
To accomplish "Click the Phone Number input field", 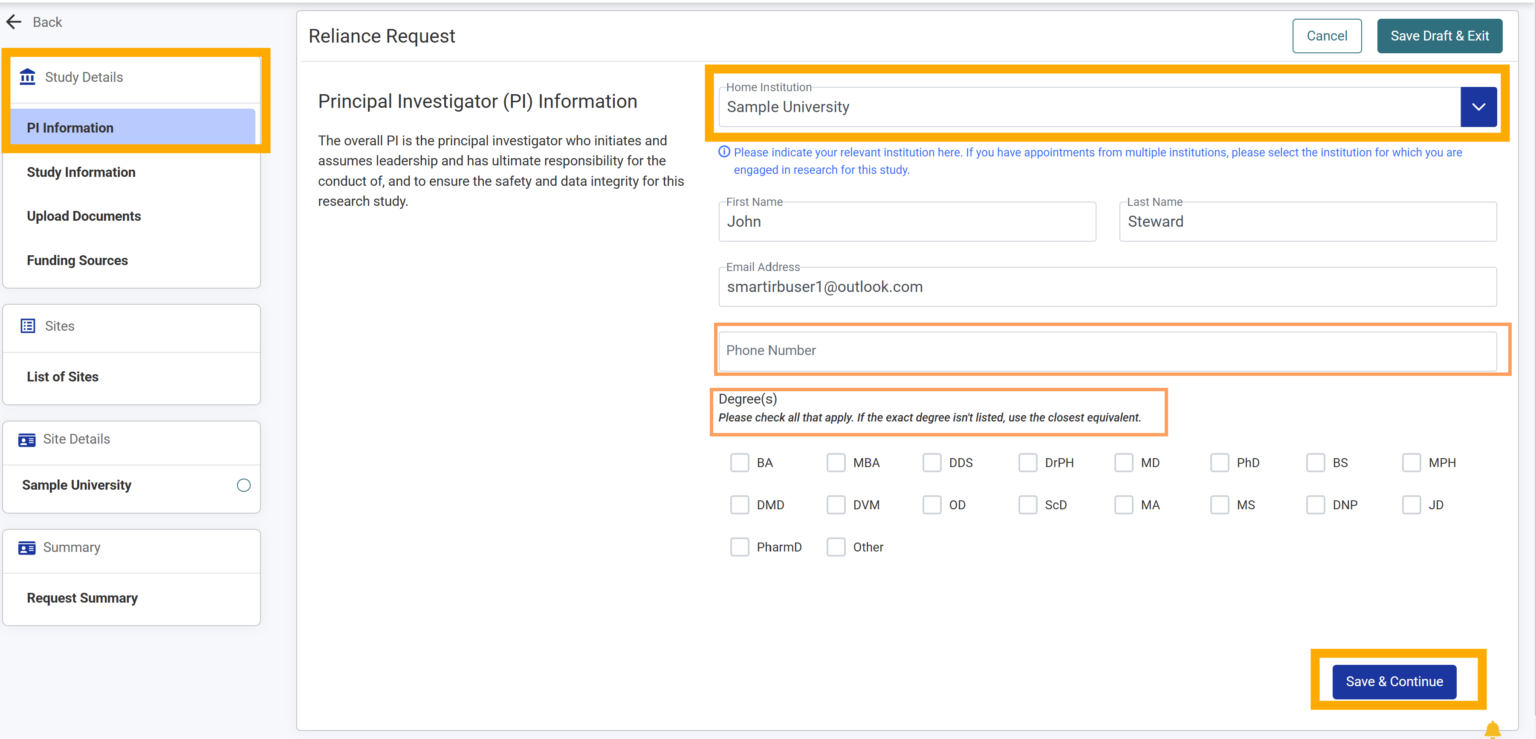I will (x=1110, y=350).
